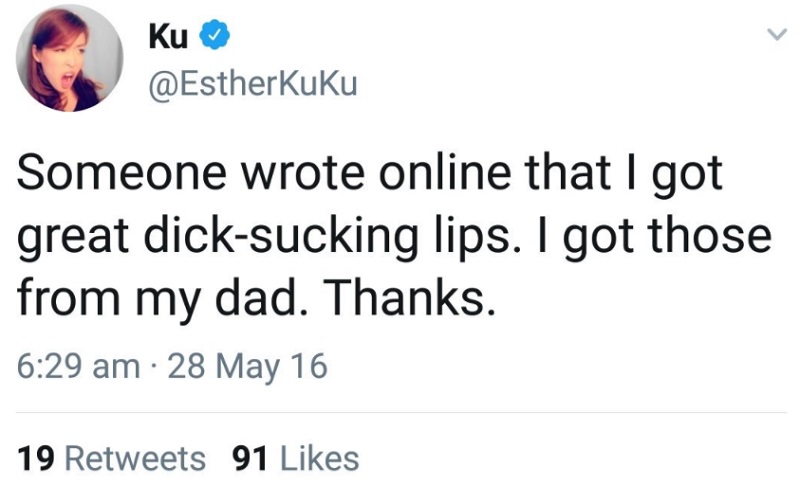Screen dimensions: 800x484
Task: Click the 6:29 am timestamp
Action: click(x=79, y=366)
